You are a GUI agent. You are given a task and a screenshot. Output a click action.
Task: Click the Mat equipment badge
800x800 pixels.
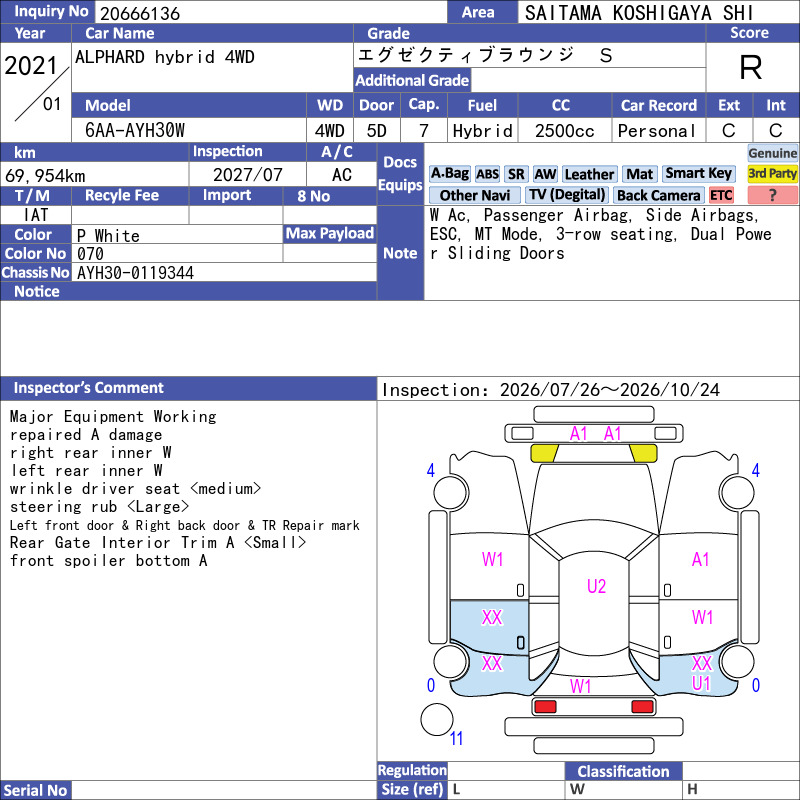point(639,174)
